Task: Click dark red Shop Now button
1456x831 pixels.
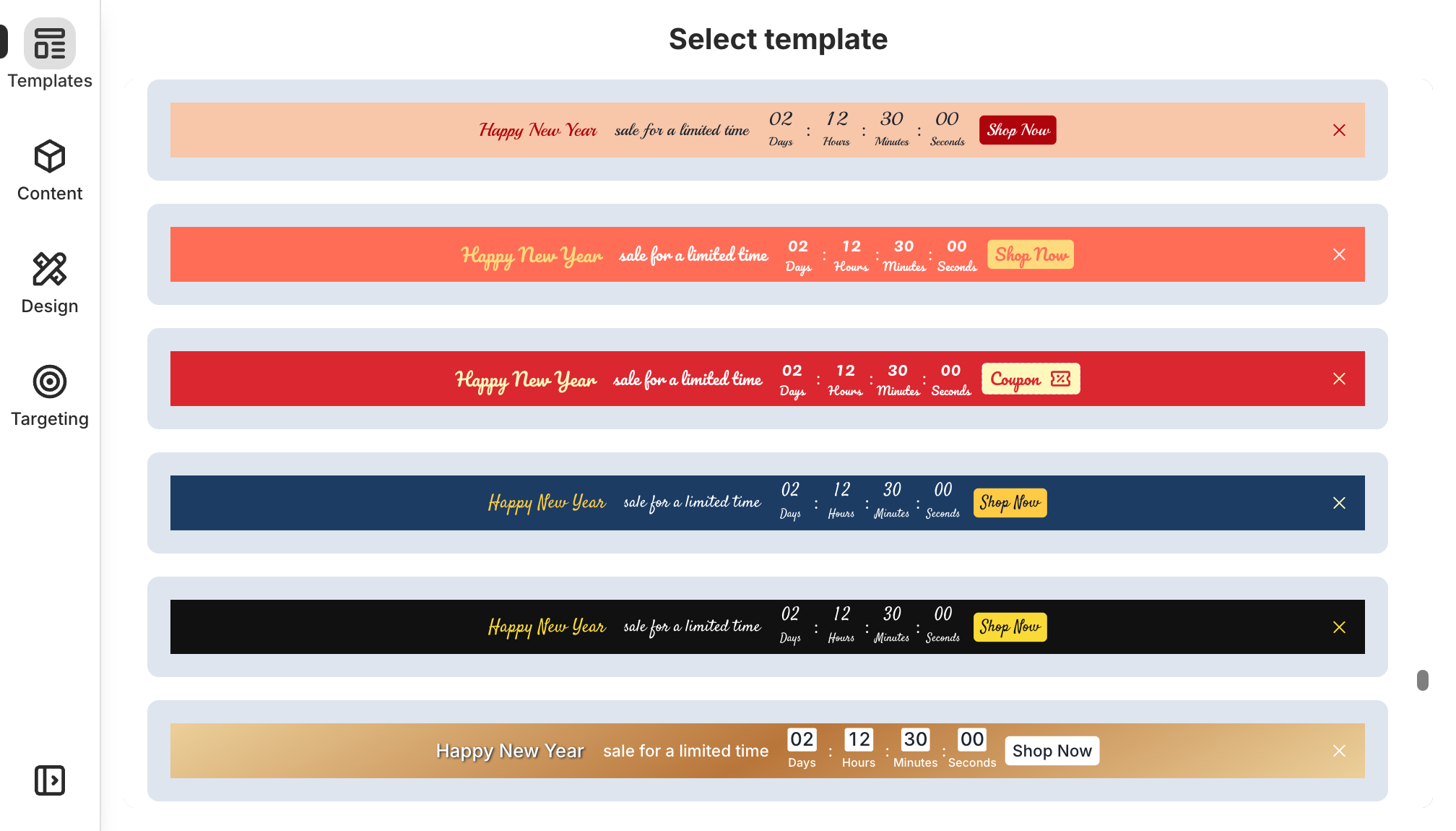Action: pyautogui.click(x=1018, y=130)
